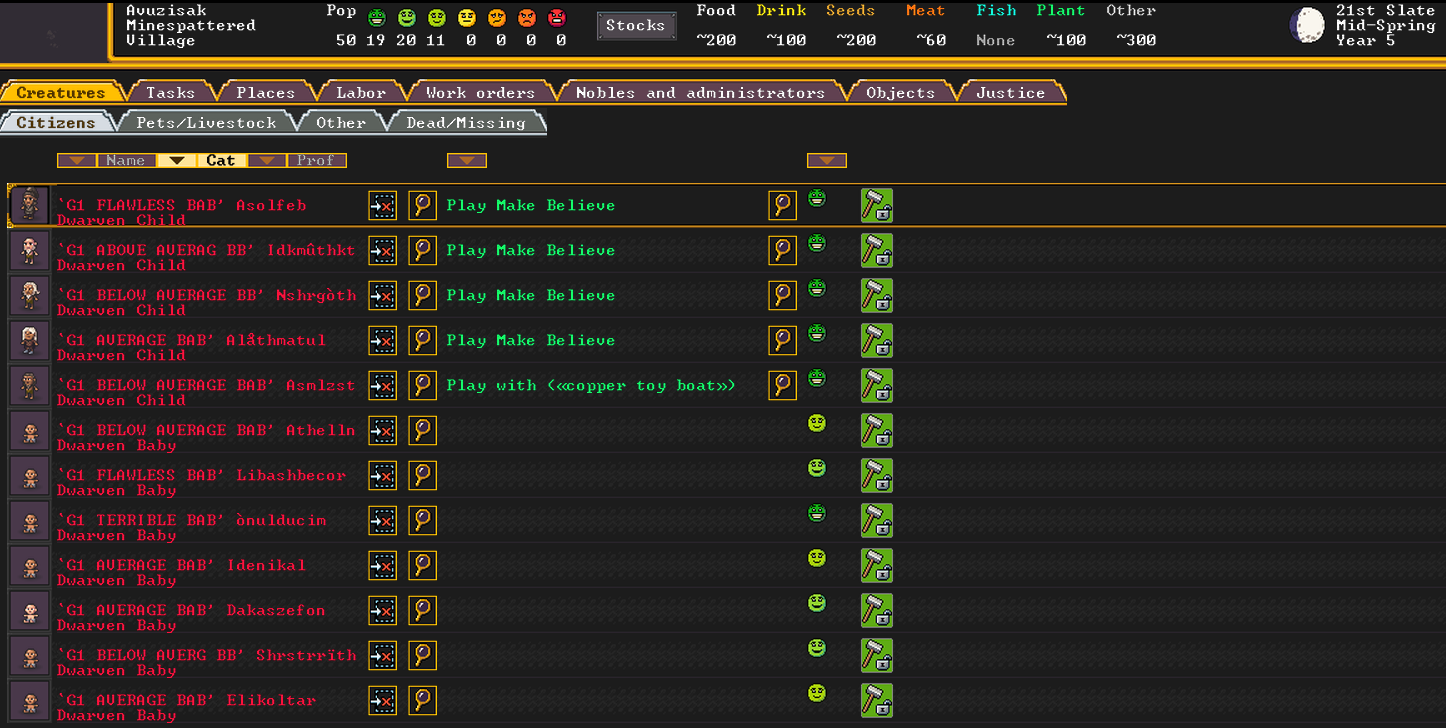
Task: View the Play with copper toy boat job
Action: [782, 385]
